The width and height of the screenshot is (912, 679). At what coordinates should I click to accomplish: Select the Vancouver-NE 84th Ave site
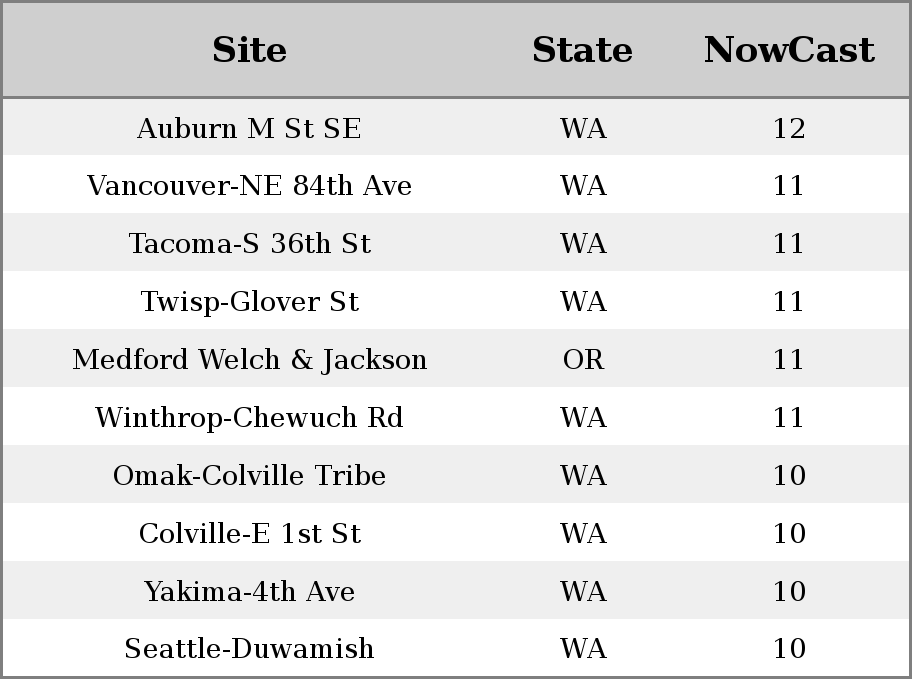249,186
